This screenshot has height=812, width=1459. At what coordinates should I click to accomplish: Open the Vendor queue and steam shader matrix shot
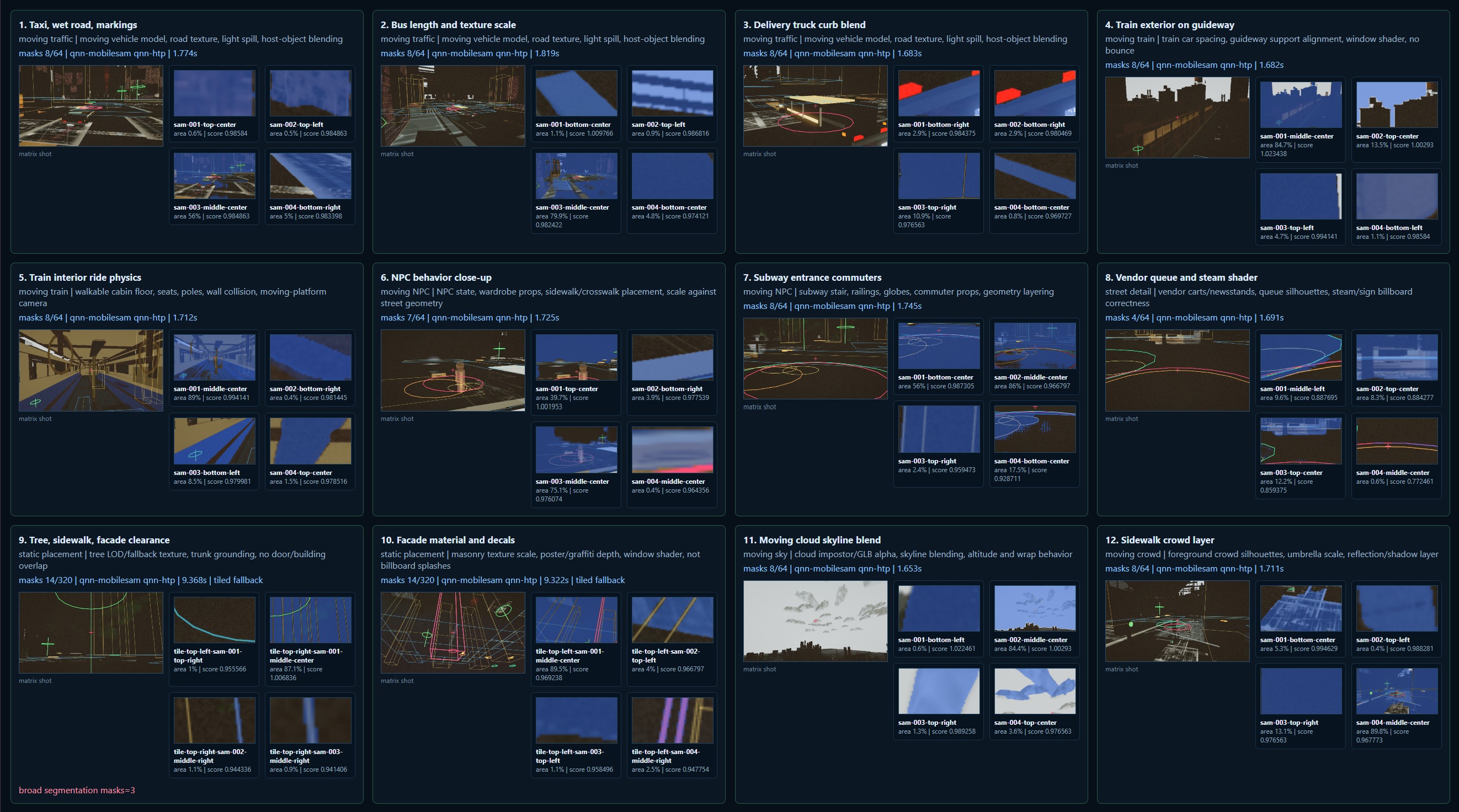(1177, 370)
